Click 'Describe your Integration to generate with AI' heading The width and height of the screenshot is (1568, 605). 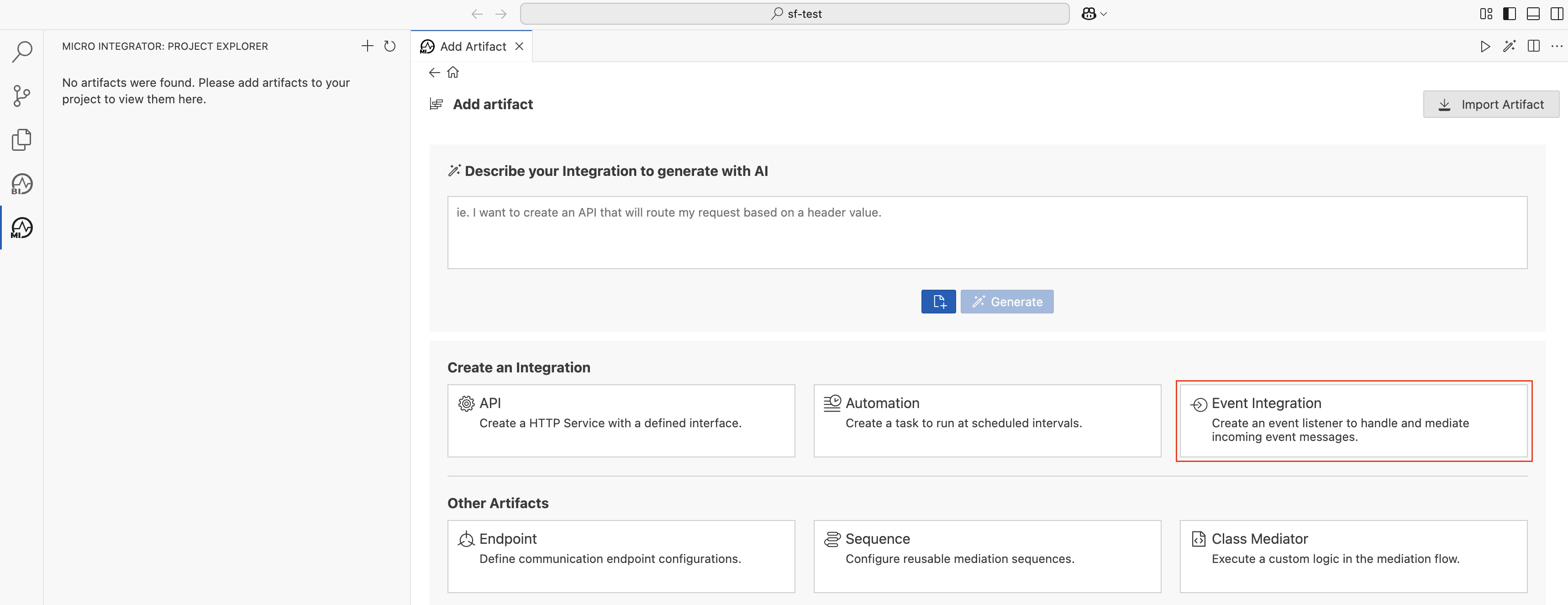(x=616, y=171)
